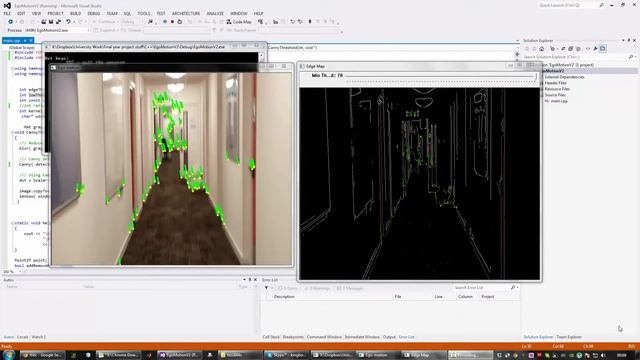The width and height of the screenshot is (640, 360).
Task: Open the DEBUG menu
Action: (93, 13)
